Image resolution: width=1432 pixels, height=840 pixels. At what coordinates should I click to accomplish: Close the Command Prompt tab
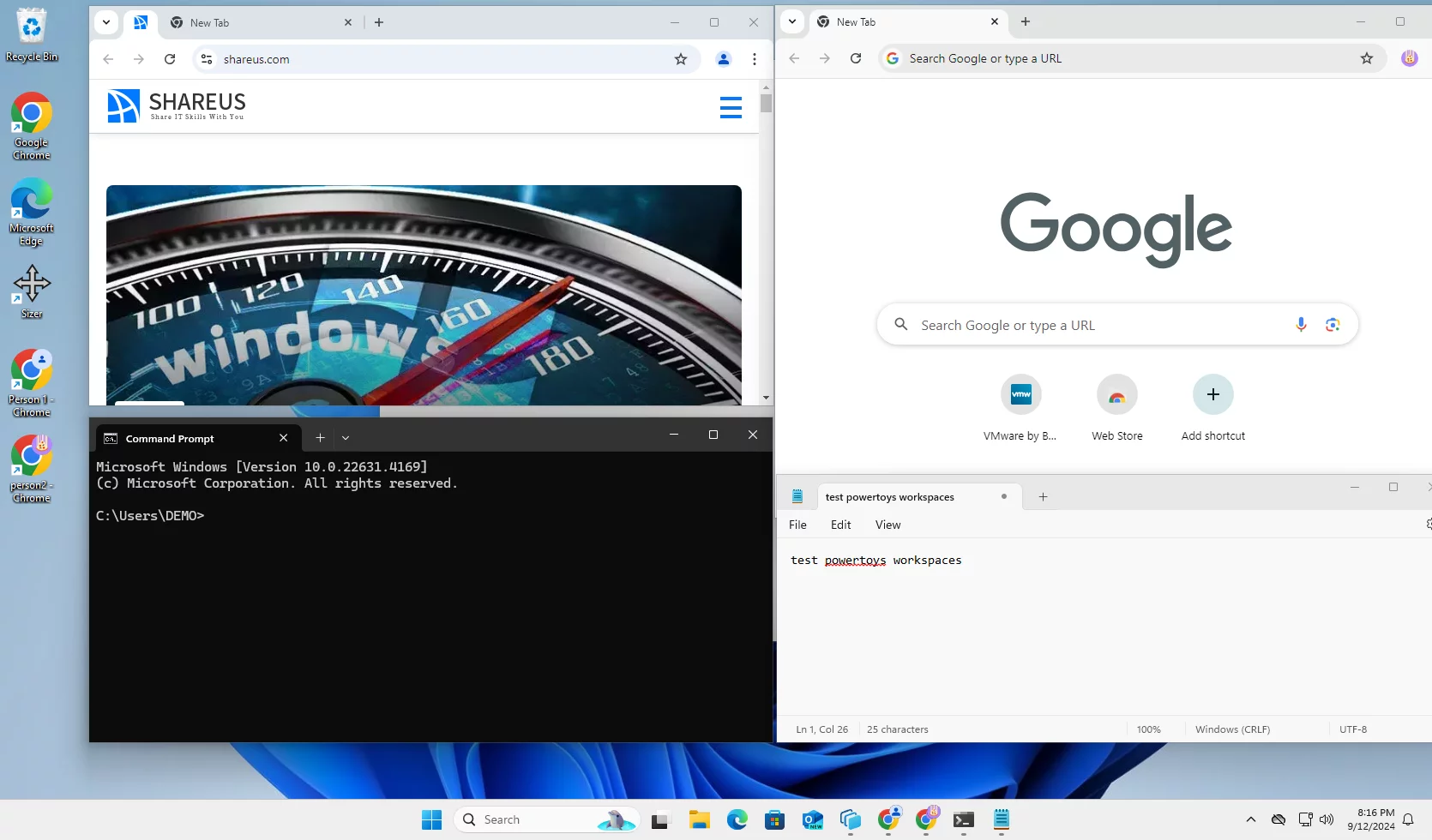coord(284,438)
